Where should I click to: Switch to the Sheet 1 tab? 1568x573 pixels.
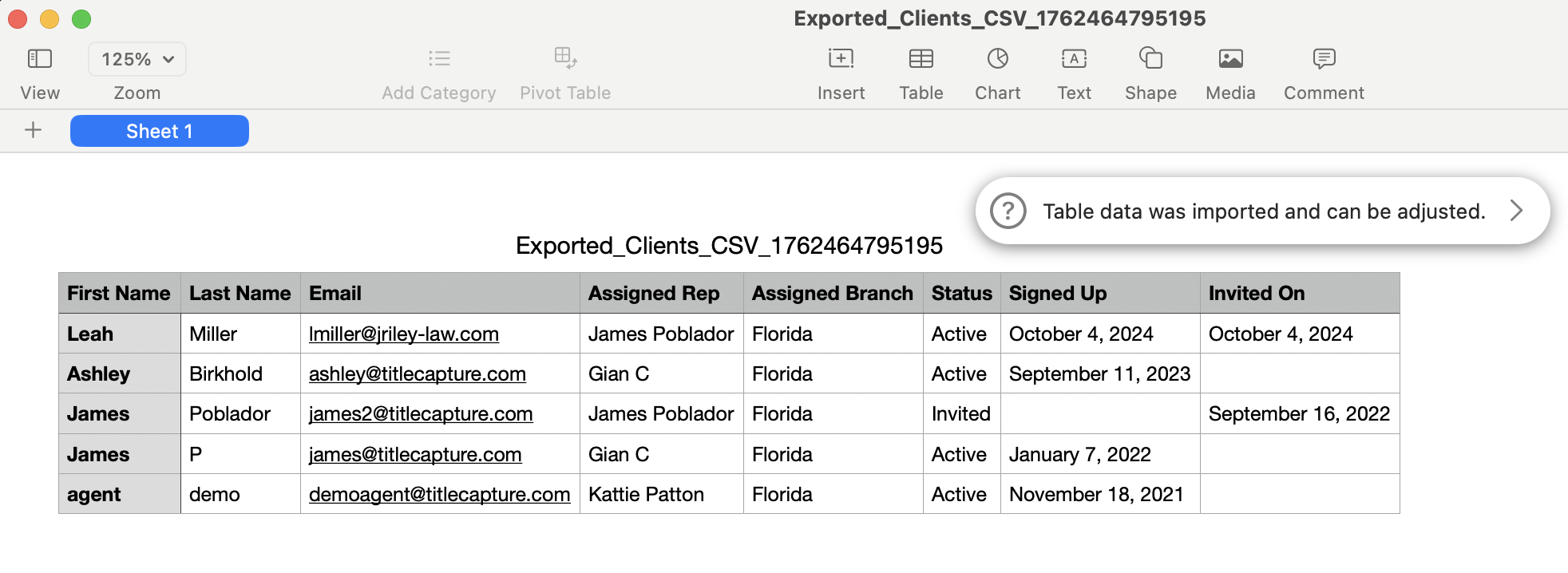(160, 131)
